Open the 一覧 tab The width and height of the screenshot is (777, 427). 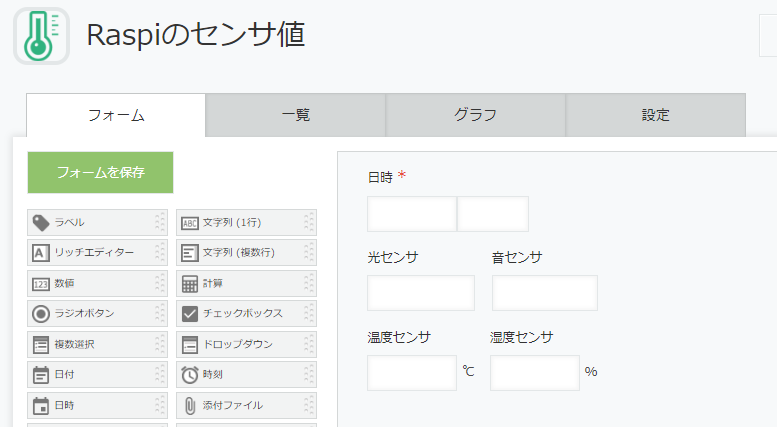click(296, 115)
